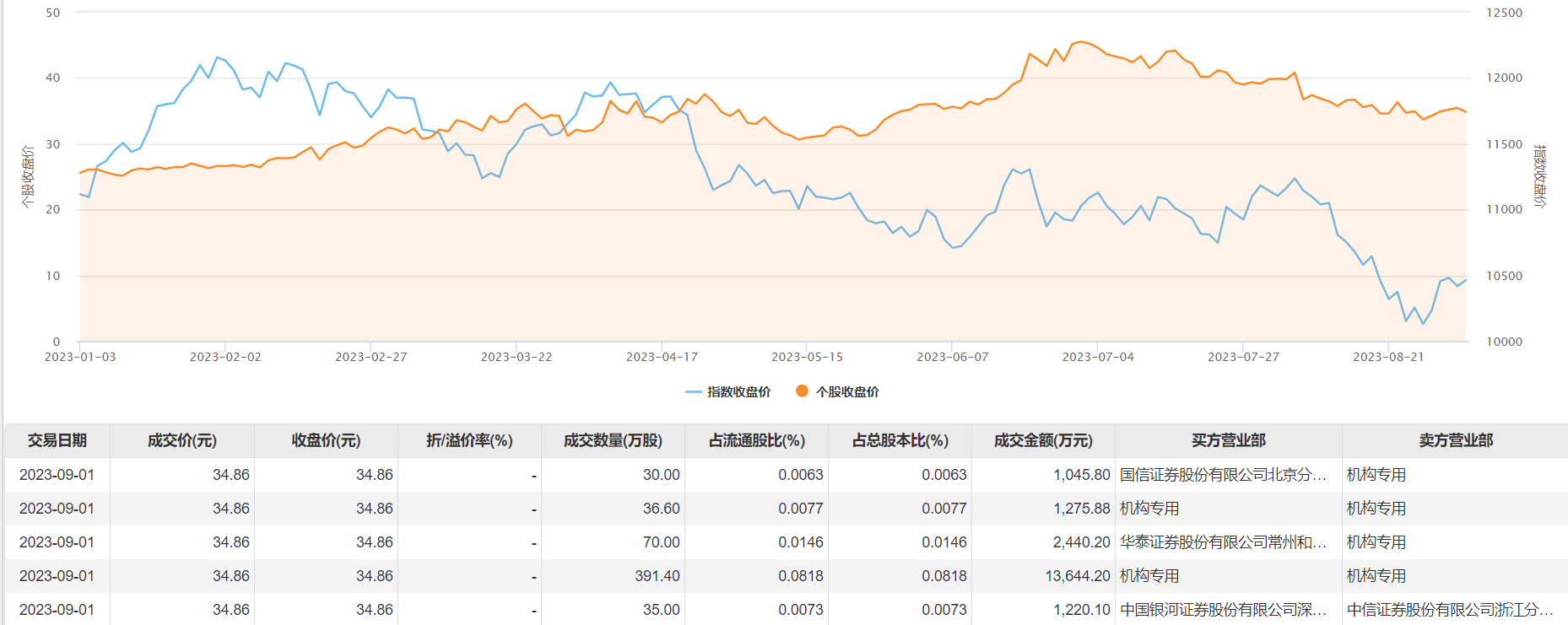Click the 13,644.20 amount cell
The width and height of the screenshot is (1568, 625).
pos(1077,576)
